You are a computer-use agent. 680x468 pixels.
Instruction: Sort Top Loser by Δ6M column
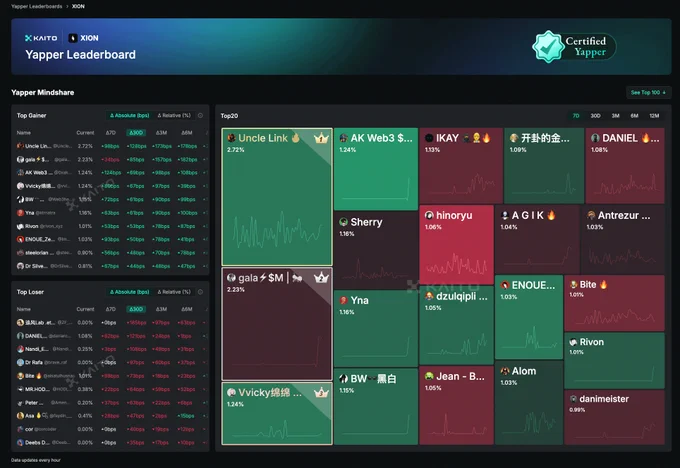[187, 309]
